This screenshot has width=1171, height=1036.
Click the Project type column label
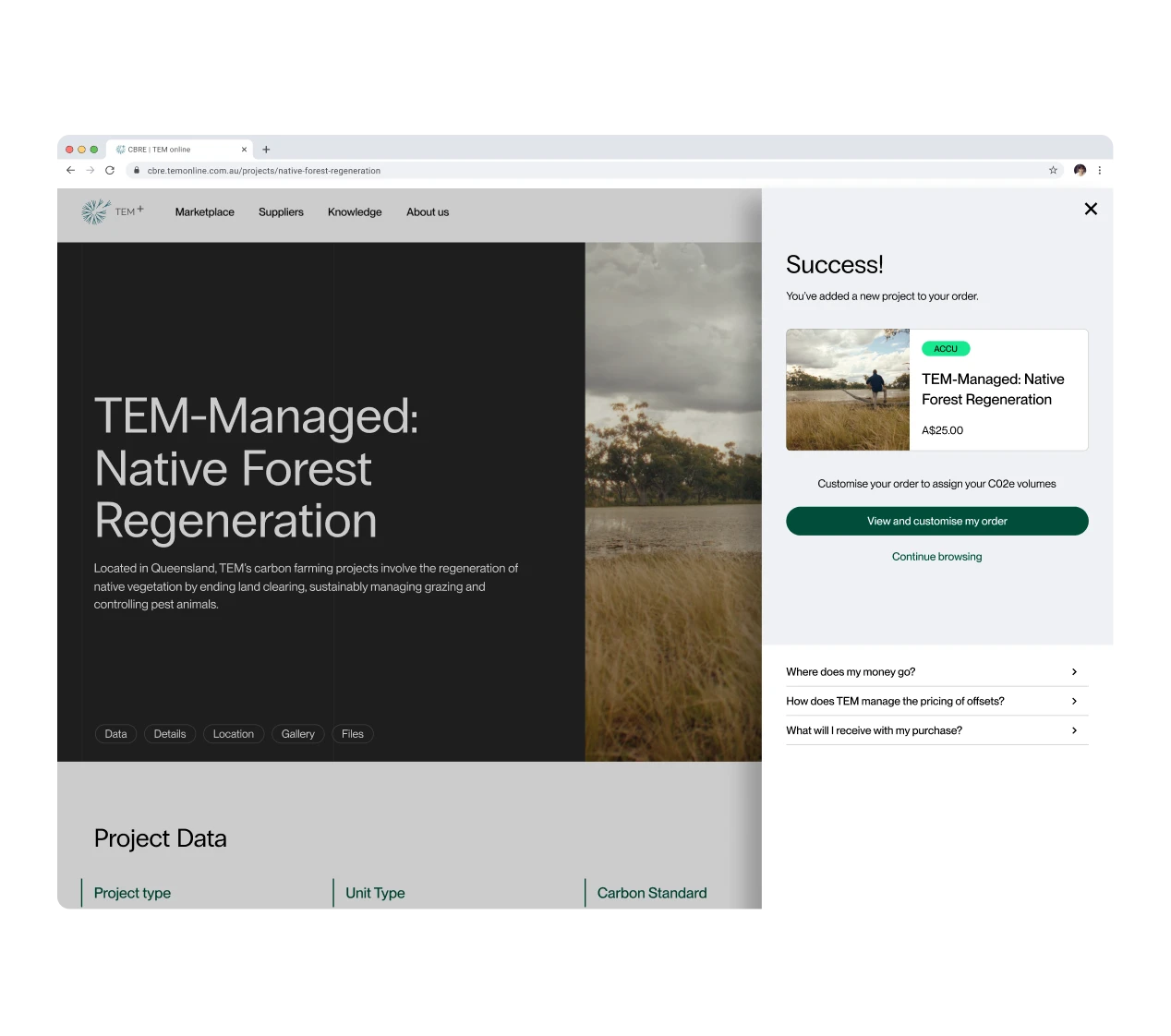[x=132, y=893]
